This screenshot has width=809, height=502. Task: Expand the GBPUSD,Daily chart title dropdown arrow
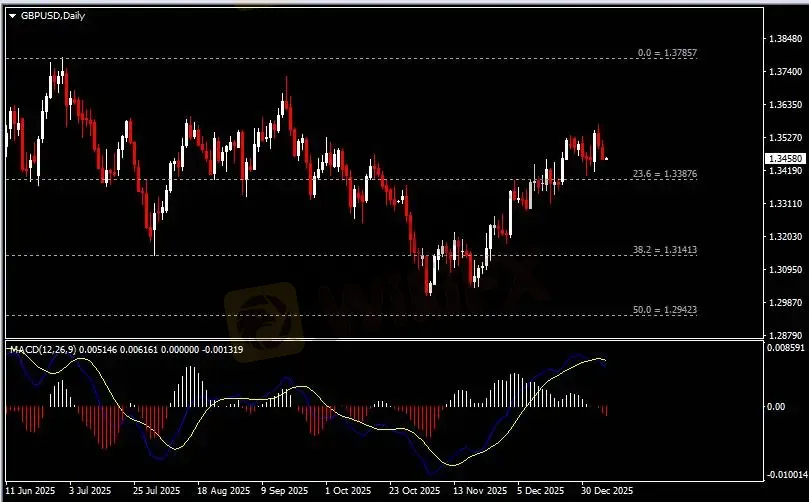coord(12,16)
